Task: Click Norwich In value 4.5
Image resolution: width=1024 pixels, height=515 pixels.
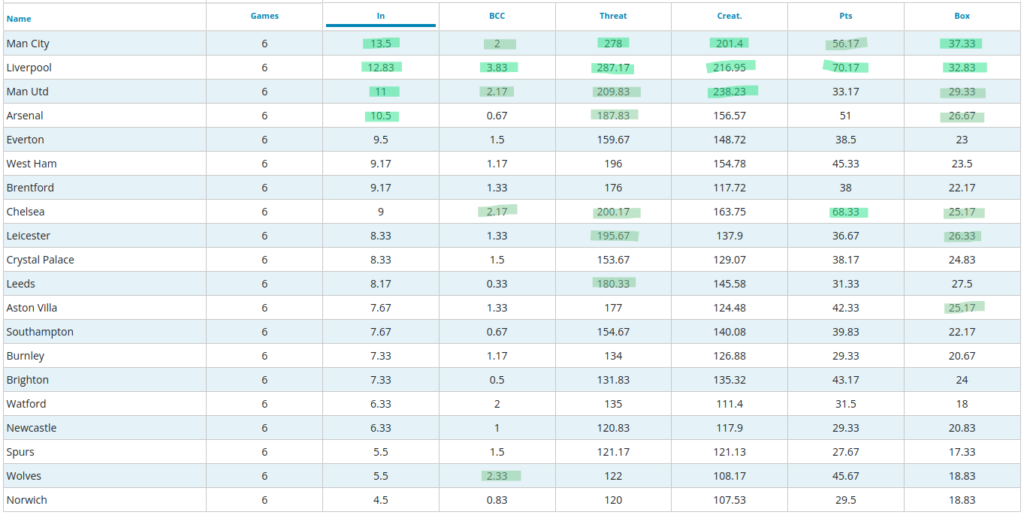Action: [381, 501]
